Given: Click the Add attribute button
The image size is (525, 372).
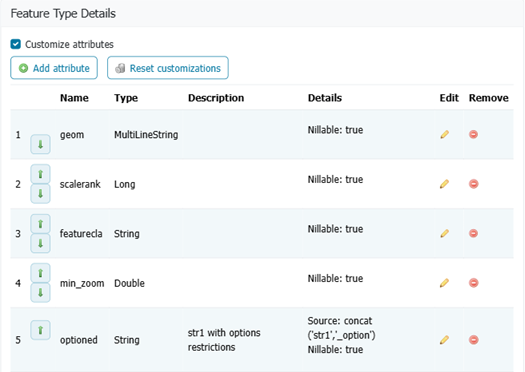Looking at the screenshot, I should coord(54,68).
